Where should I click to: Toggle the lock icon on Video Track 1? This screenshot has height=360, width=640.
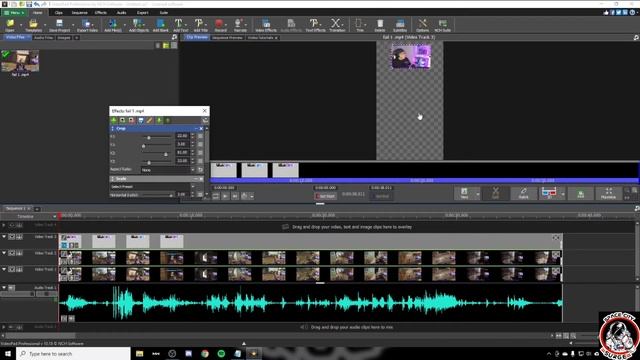pos(19,269)
